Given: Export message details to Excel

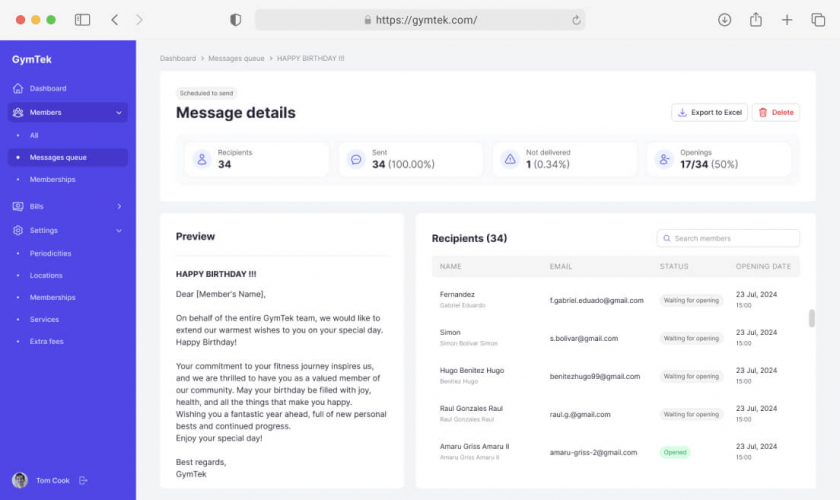Looking at the screenshot, I should click(709, 113).
